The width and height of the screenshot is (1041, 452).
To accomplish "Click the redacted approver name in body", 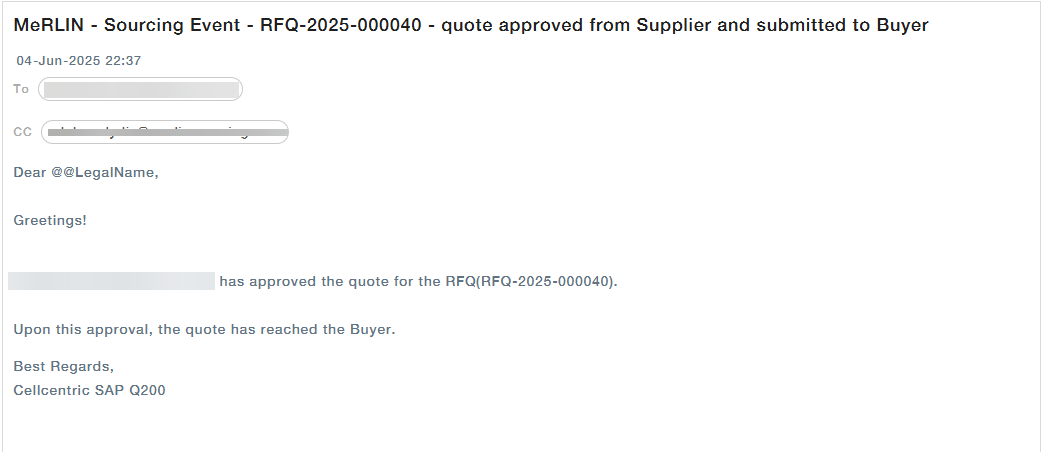I will click(x=111, y=281).
